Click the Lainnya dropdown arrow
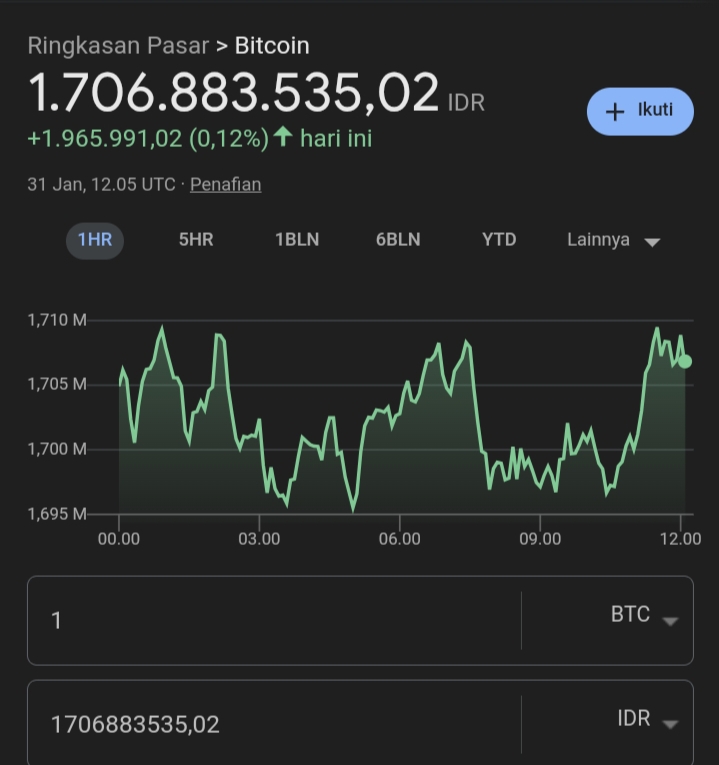Image resolution: width=719 pixels, height=765 pixels. tap(652, 242)
